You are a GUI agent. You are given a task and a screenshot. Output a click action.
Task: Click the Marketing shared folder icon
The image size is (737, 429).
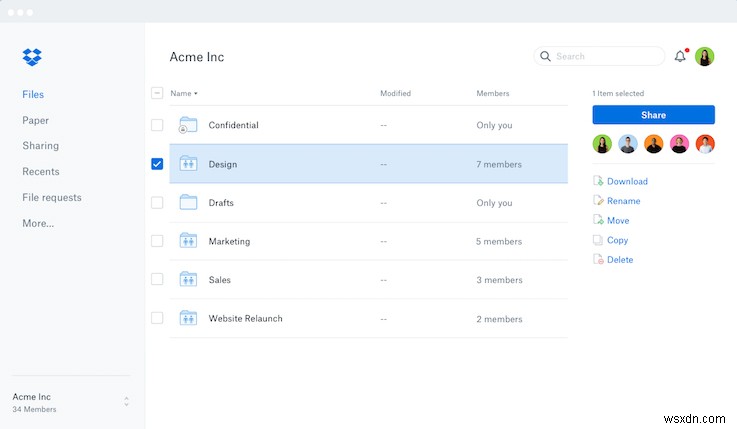pyautogui.click(x=188, y=241)
